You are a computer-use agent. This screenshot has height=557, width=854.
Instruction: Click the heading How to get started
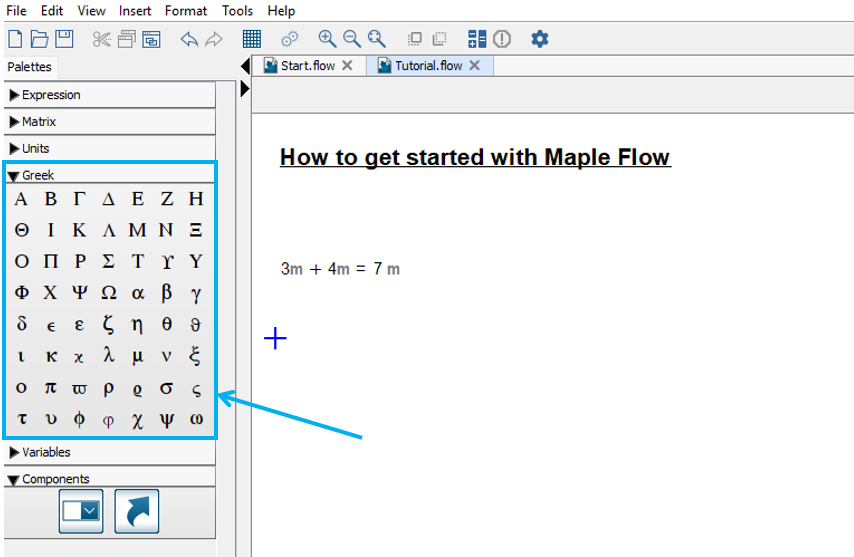point(475,157)
